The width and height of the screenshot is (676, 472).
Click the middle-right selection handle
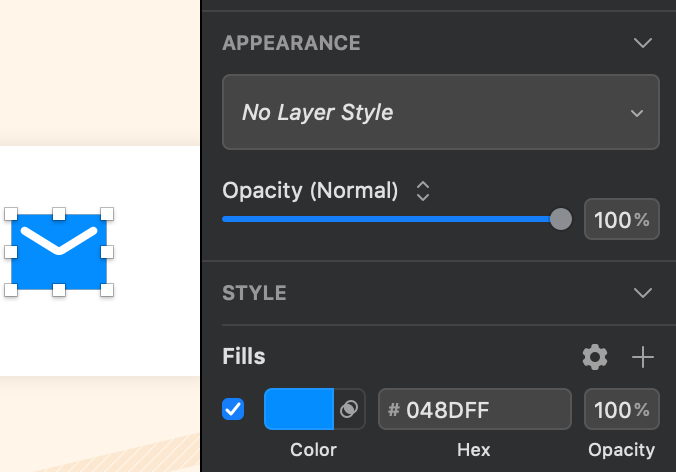pos(107,251)
